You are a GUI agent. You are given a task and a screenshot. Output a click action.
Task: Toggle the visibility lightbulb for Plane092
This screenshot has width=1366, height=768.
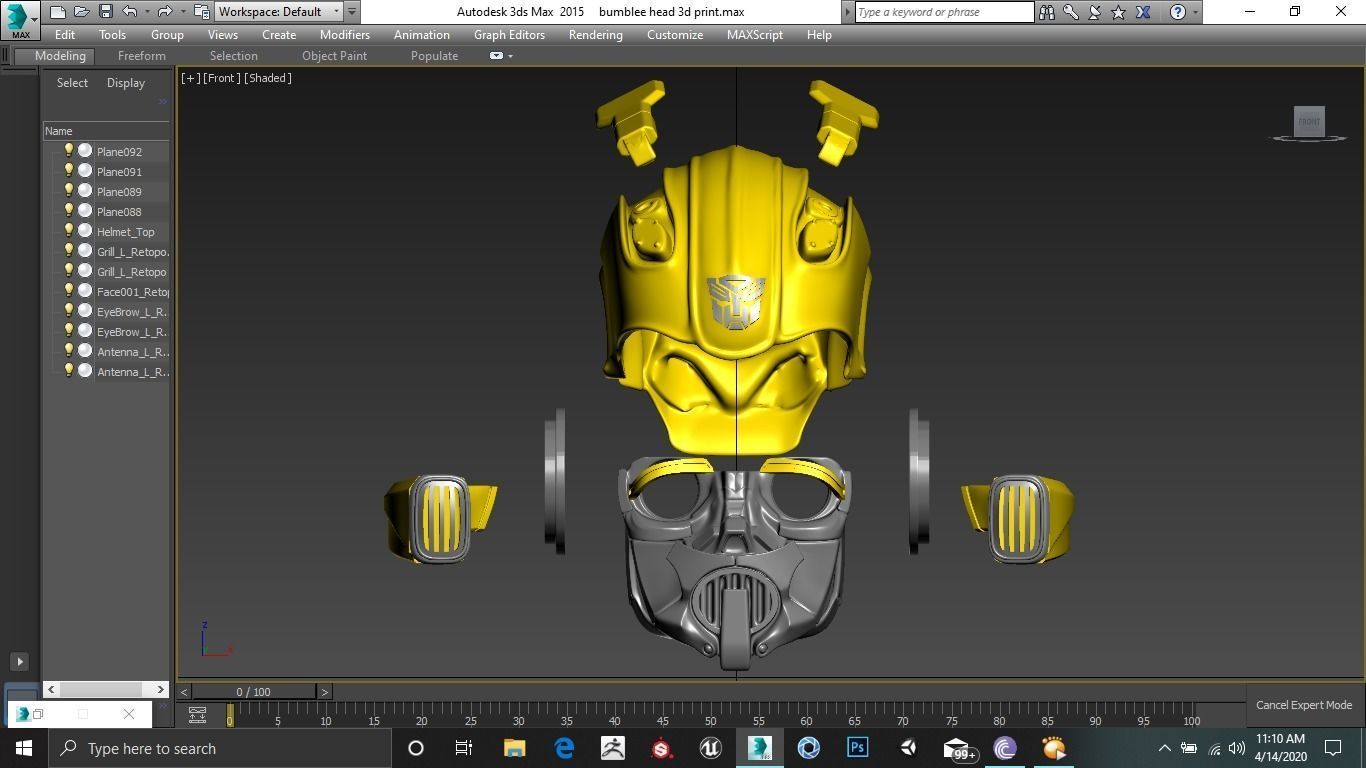coord(69,151)
